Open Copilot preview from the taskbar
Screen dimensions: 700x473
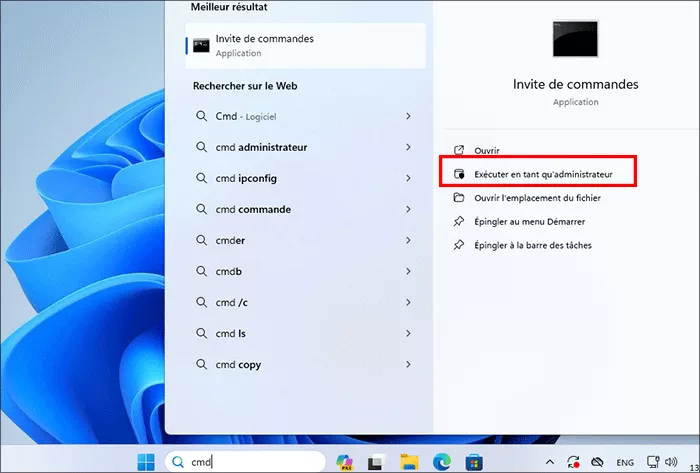click(x=345, y=462)
